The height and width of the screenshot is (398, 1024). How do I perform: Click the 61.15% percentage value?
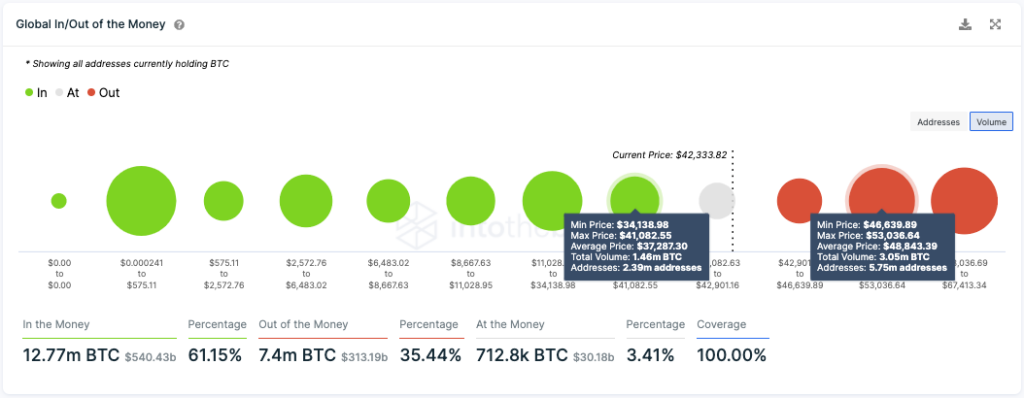tap(215, 356)
